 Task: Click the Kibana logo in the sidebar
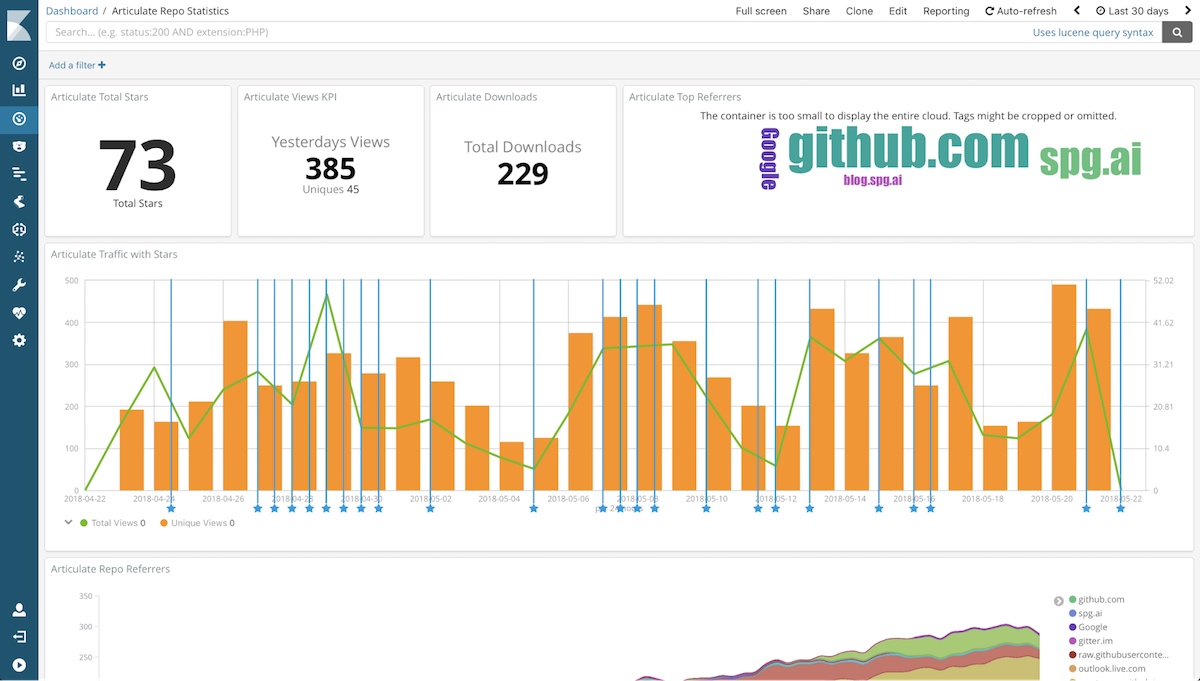[19, 24]
